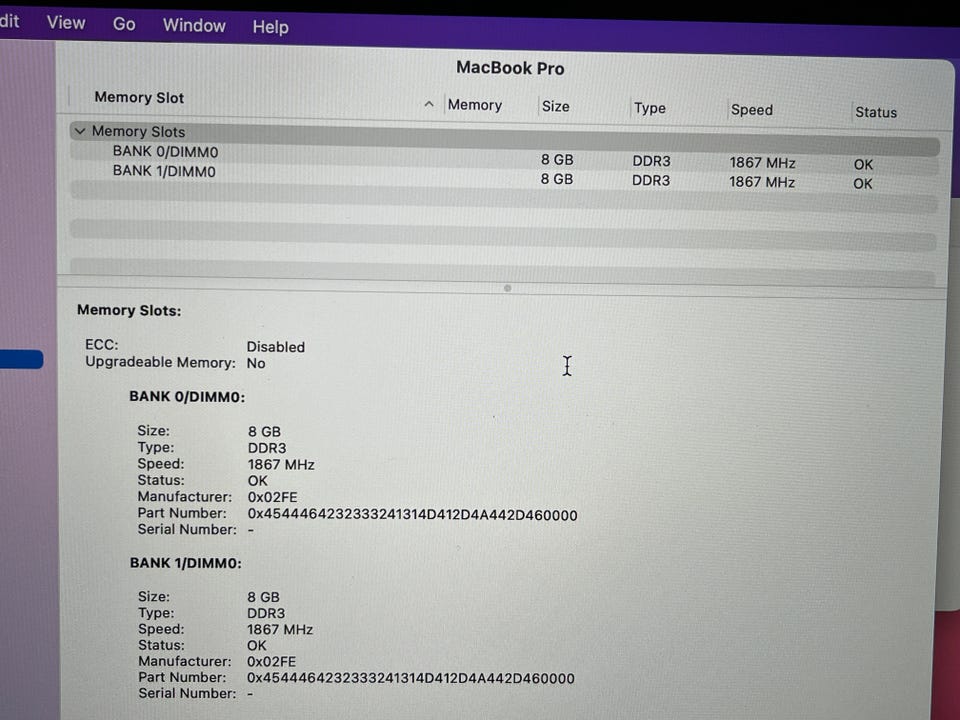The image size is (960, 720).
Task: Click the BANK 1/DIMM0: details heading
Action: [186, 563]
